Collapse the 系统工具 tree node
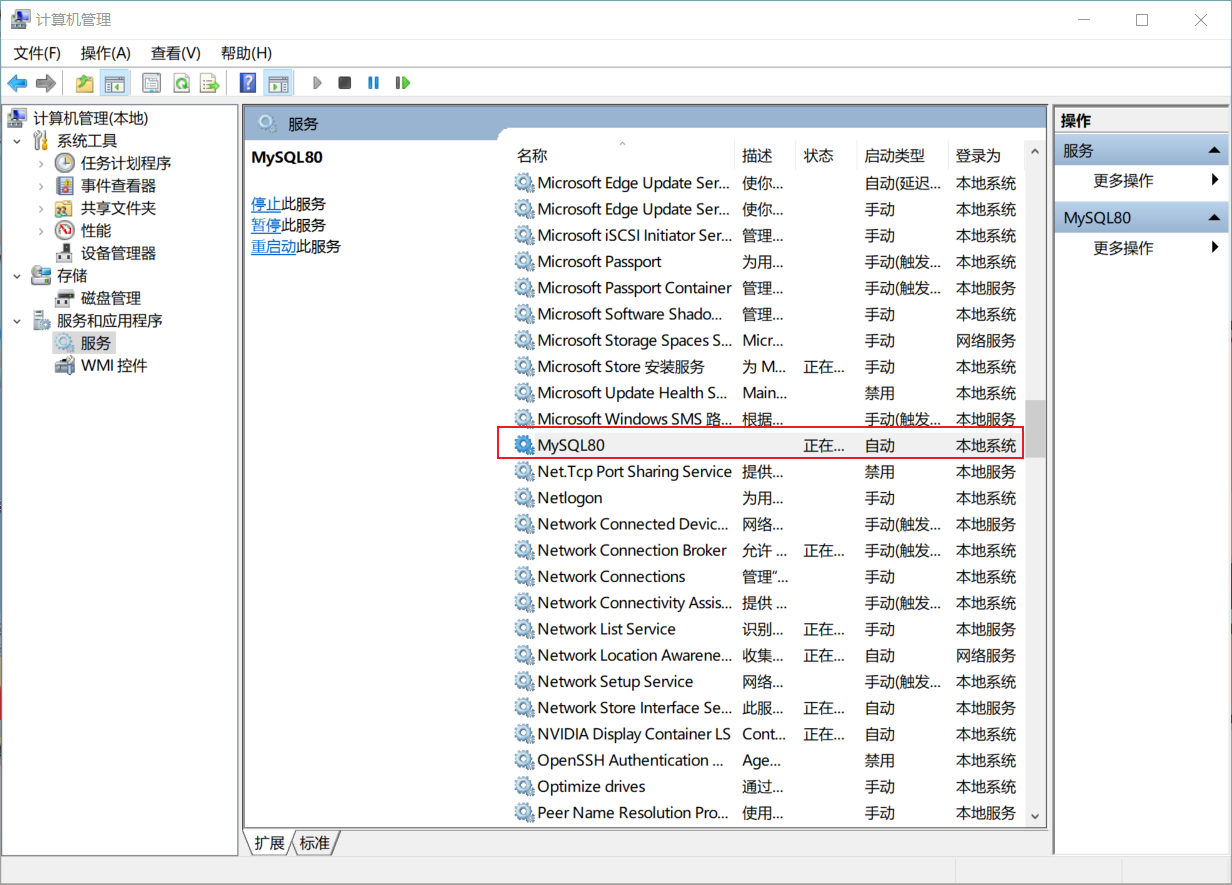Screen dimensions: 1232x885 17,141
